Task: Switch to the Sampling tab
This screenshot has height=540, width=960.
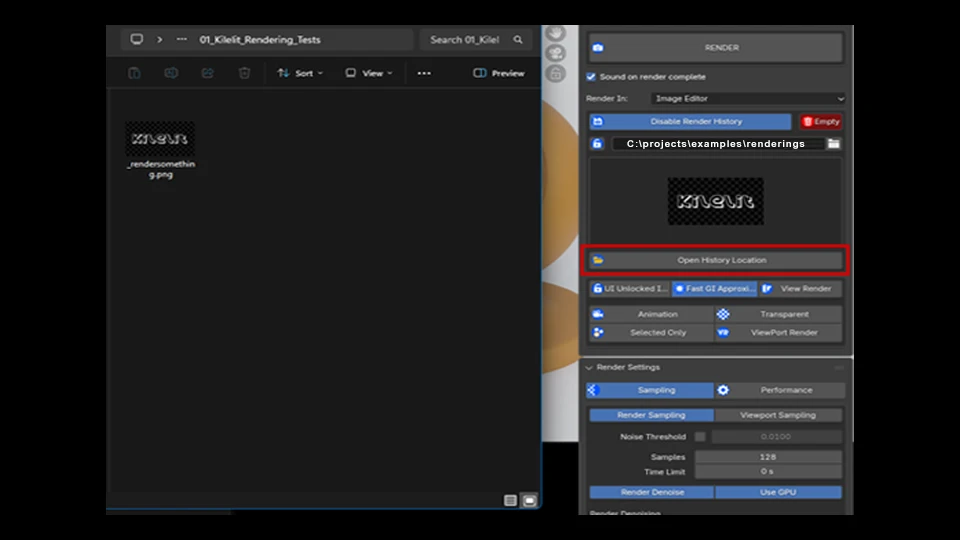Action: click(650, 390)
